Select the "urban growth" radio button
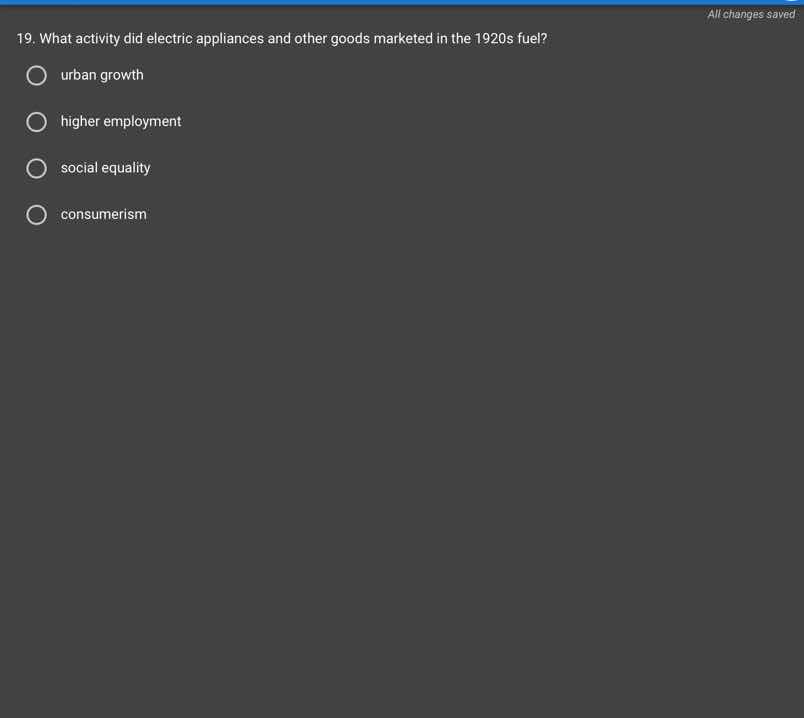This screenshot has height=718, width=804. (37, 76)
